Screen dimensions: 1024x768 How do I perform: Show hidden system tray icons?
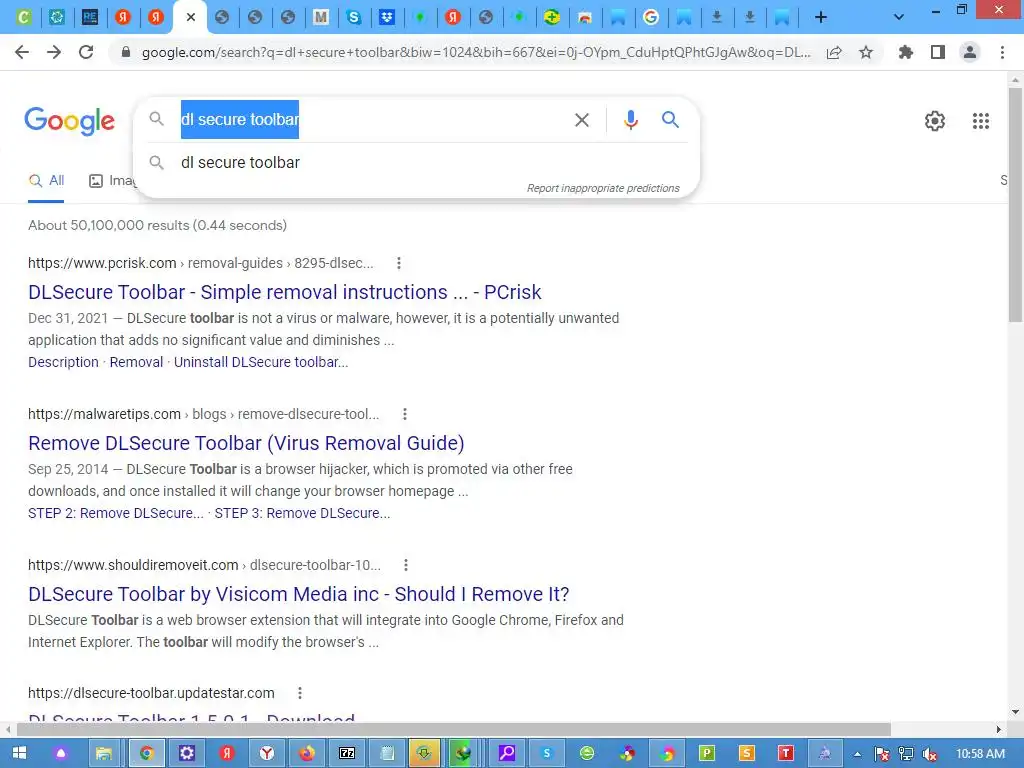[857, 754]
